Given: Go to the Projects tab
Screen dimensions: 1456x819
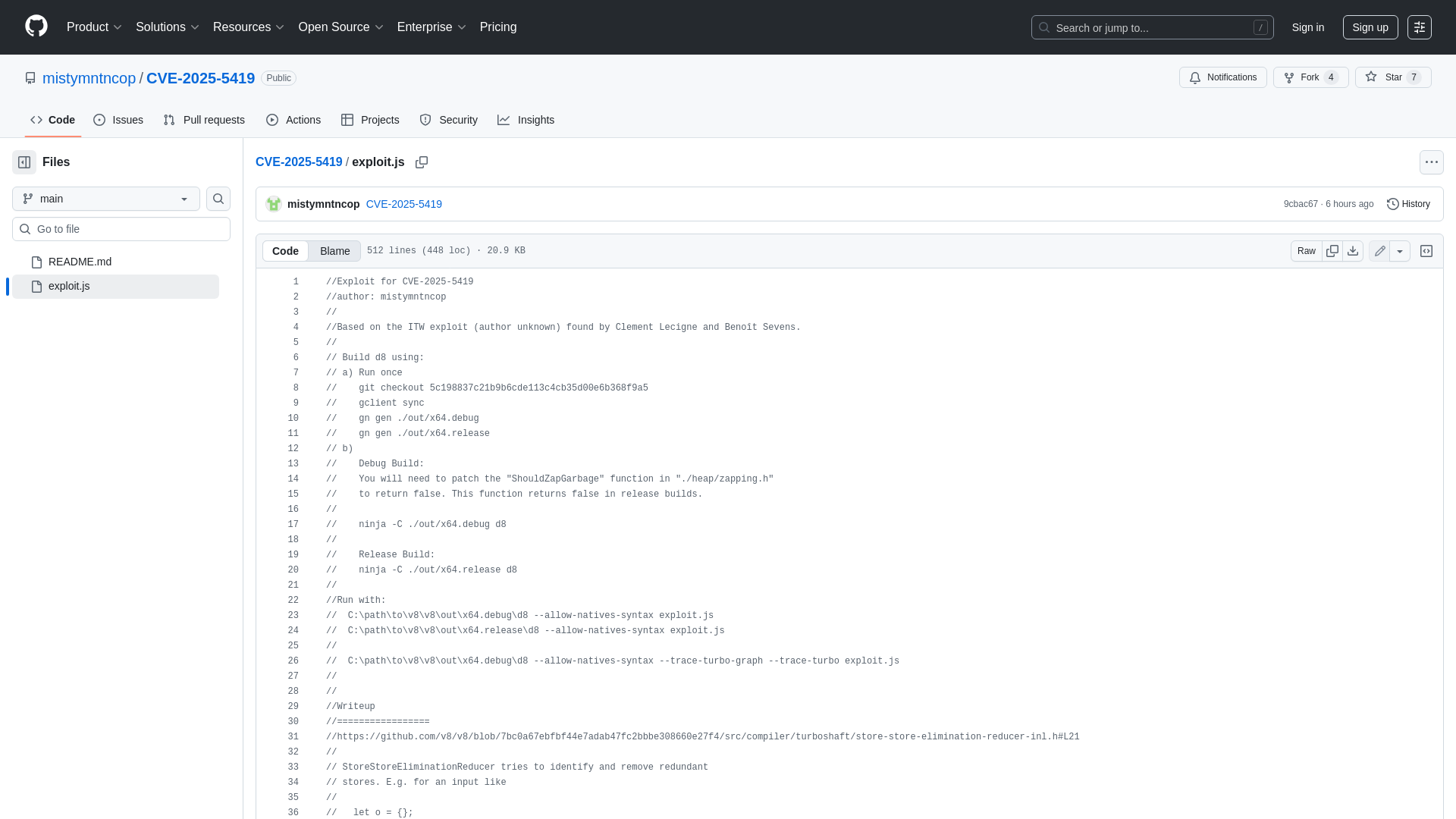Looking at the screenshot, I should (370, 120).
